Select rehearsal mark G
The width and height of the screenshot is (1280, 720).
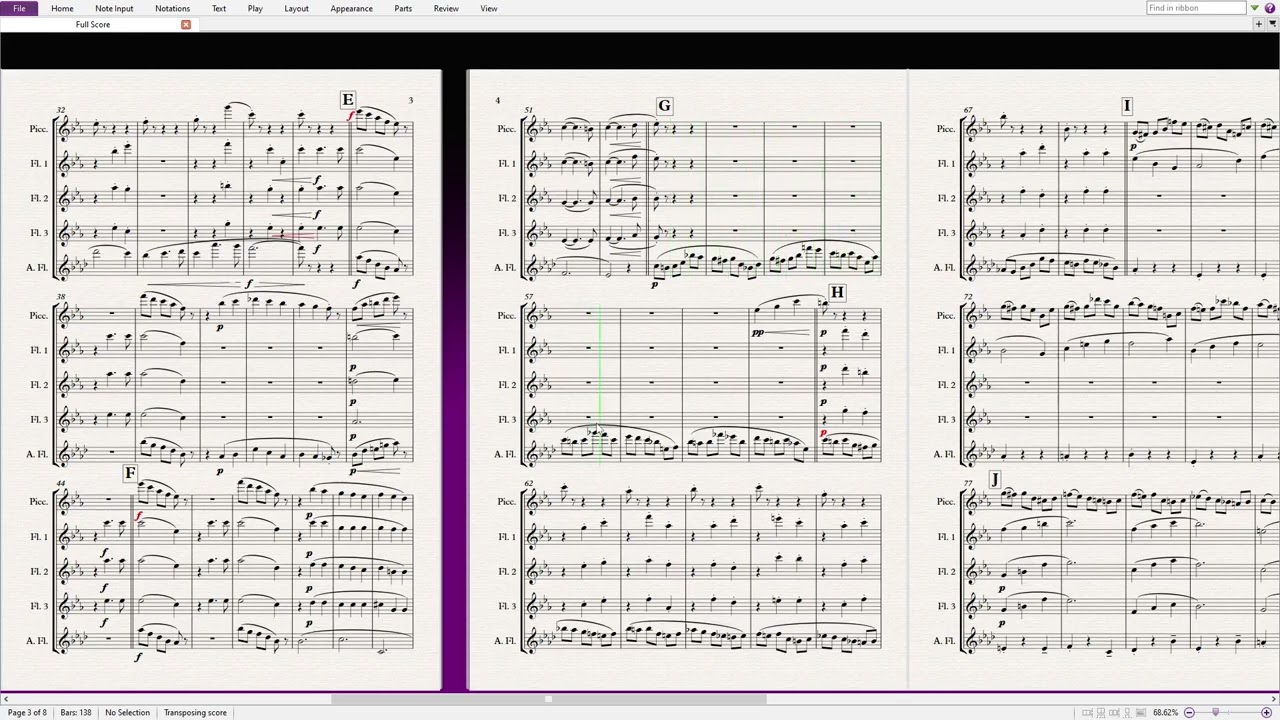664,106
